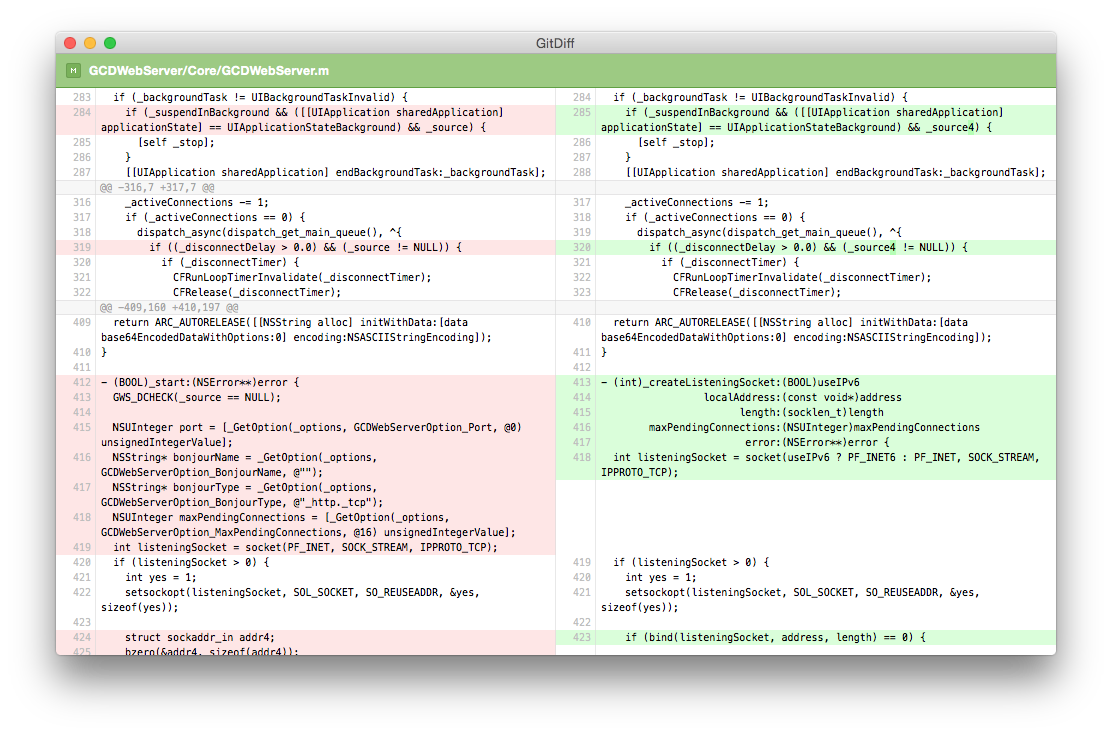The image size is (1112, 735).
Task: Click the GCDWebServer/Core/GCDWebServer.m file path header
Action: point(209,71)
